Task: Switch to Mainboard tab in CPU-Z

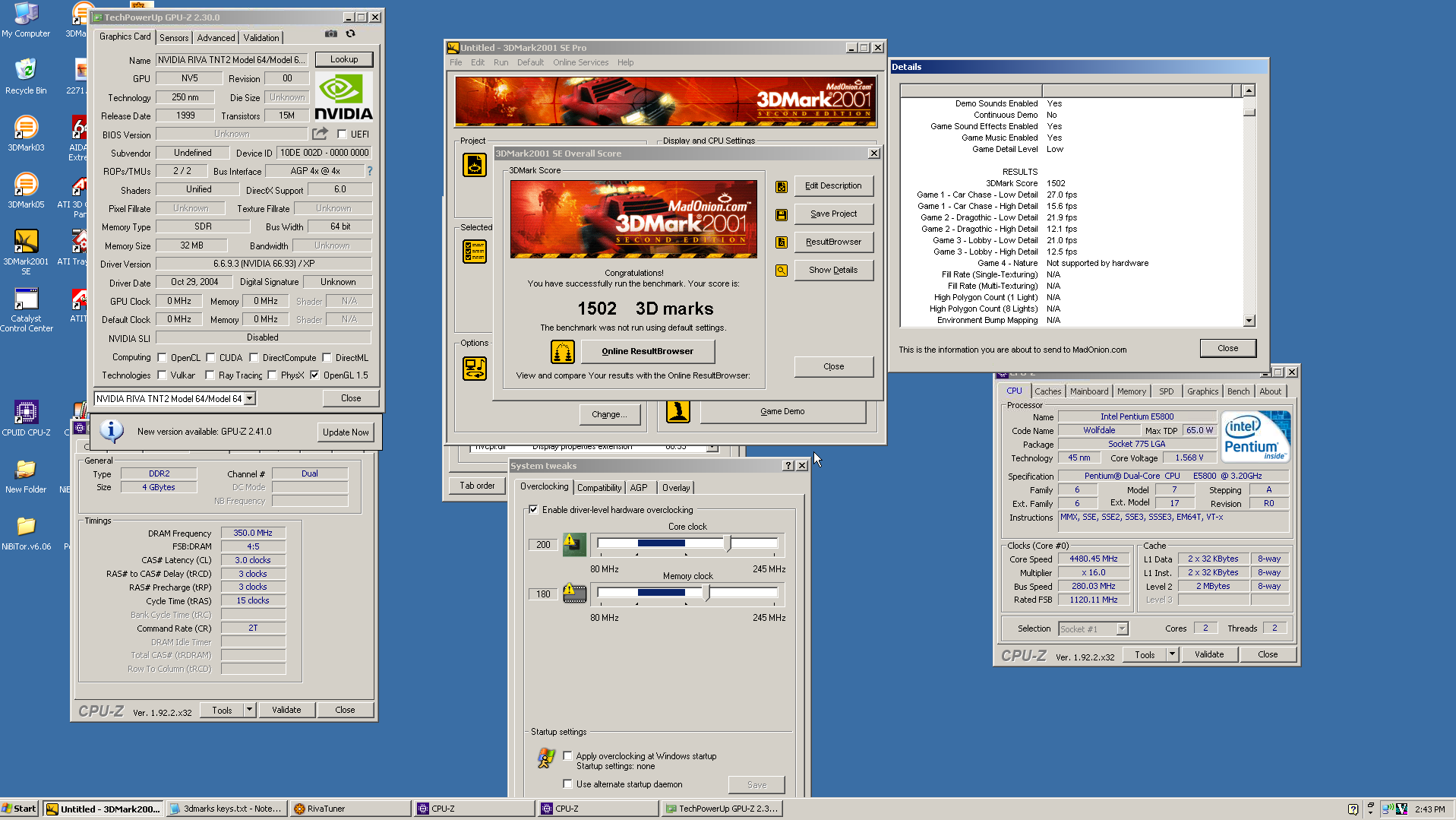Action: [1089, 391]
